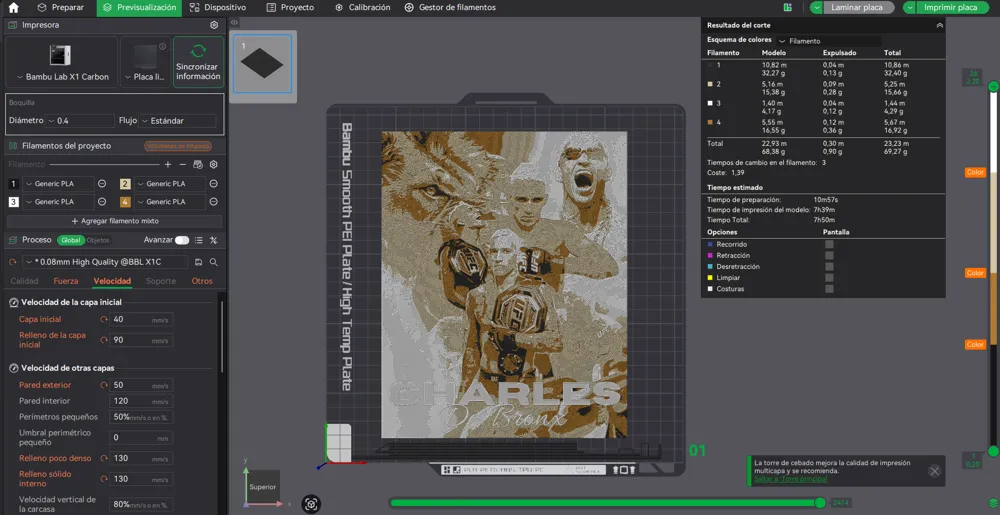The width and height of the screenshot is (1000, 515).
Task: Remove filament 2 Generic PLA
Action: (x=214, y=184)
